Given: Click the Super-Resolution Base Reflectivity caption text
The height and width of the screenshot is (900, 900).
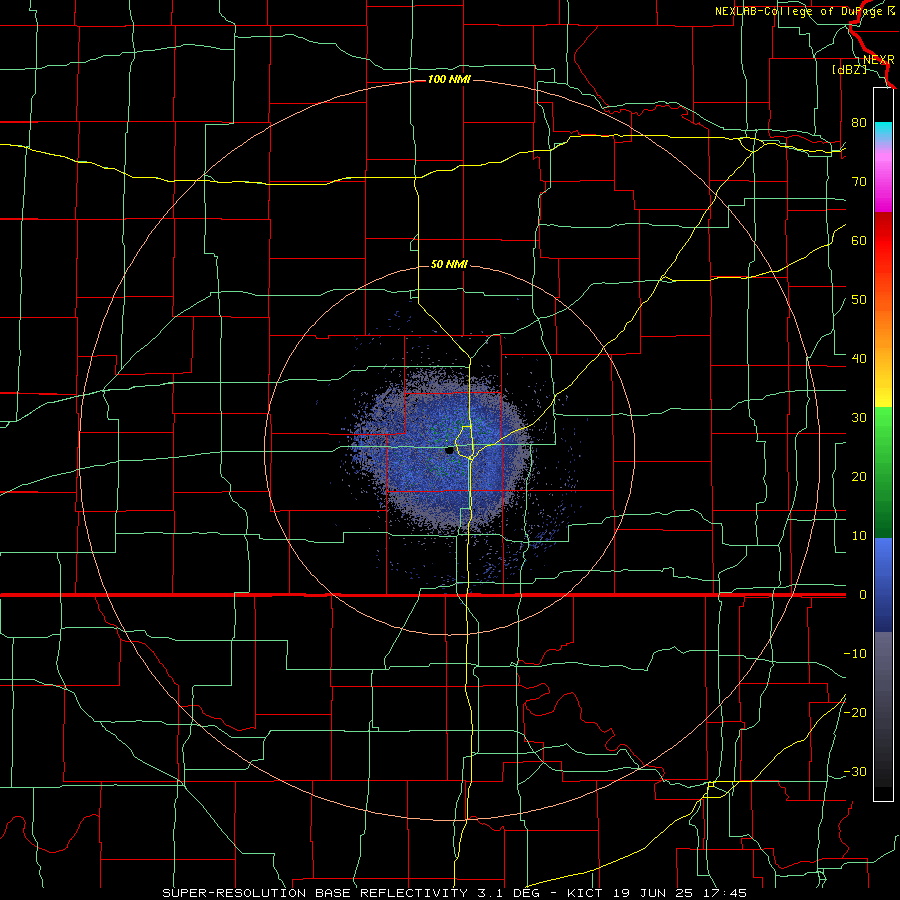Looking at the screenshot, I should (x=313, y=893).
